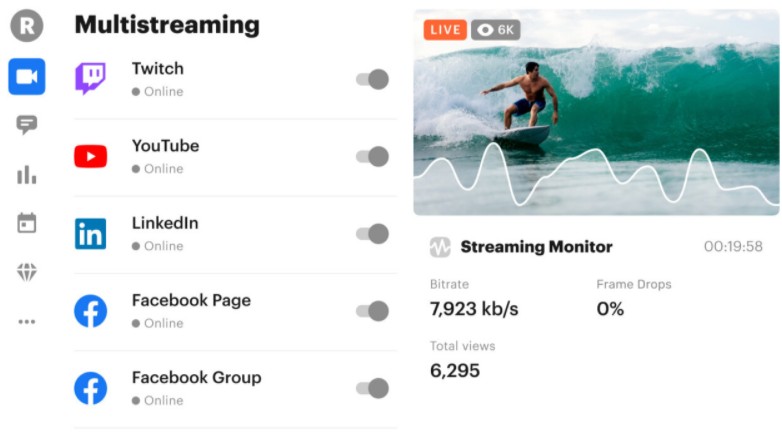The height and width of the screenshot is (434, 782).
Task: Click the 6K viewer count badge
Action: (x=496, y=30)
